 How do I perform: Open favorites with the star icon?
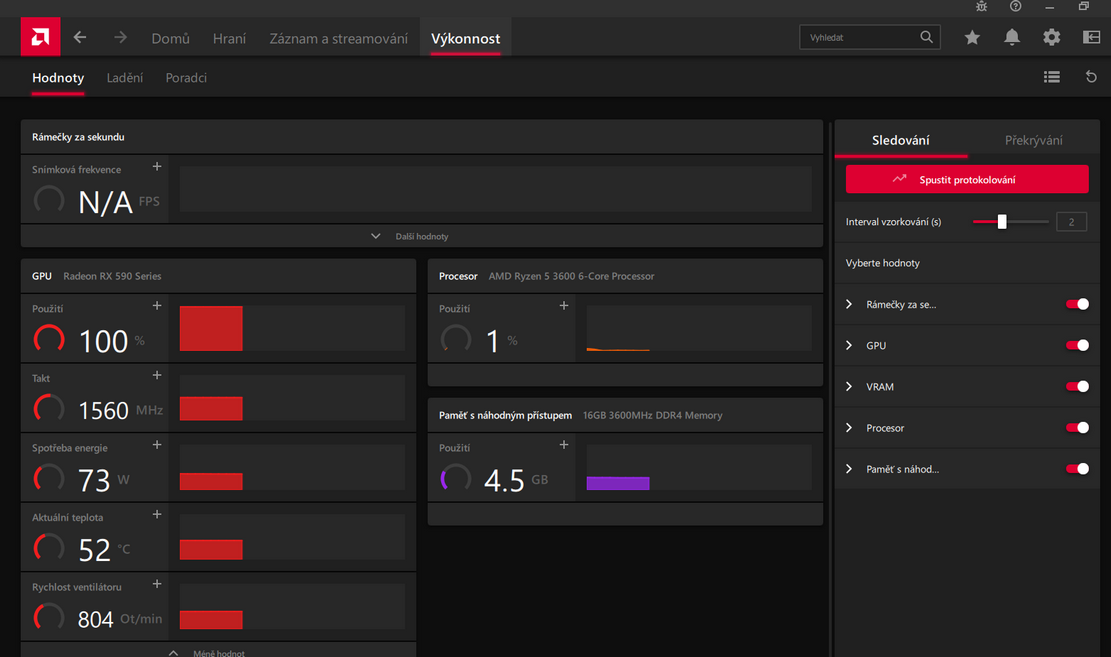click(x=972, y=38)
